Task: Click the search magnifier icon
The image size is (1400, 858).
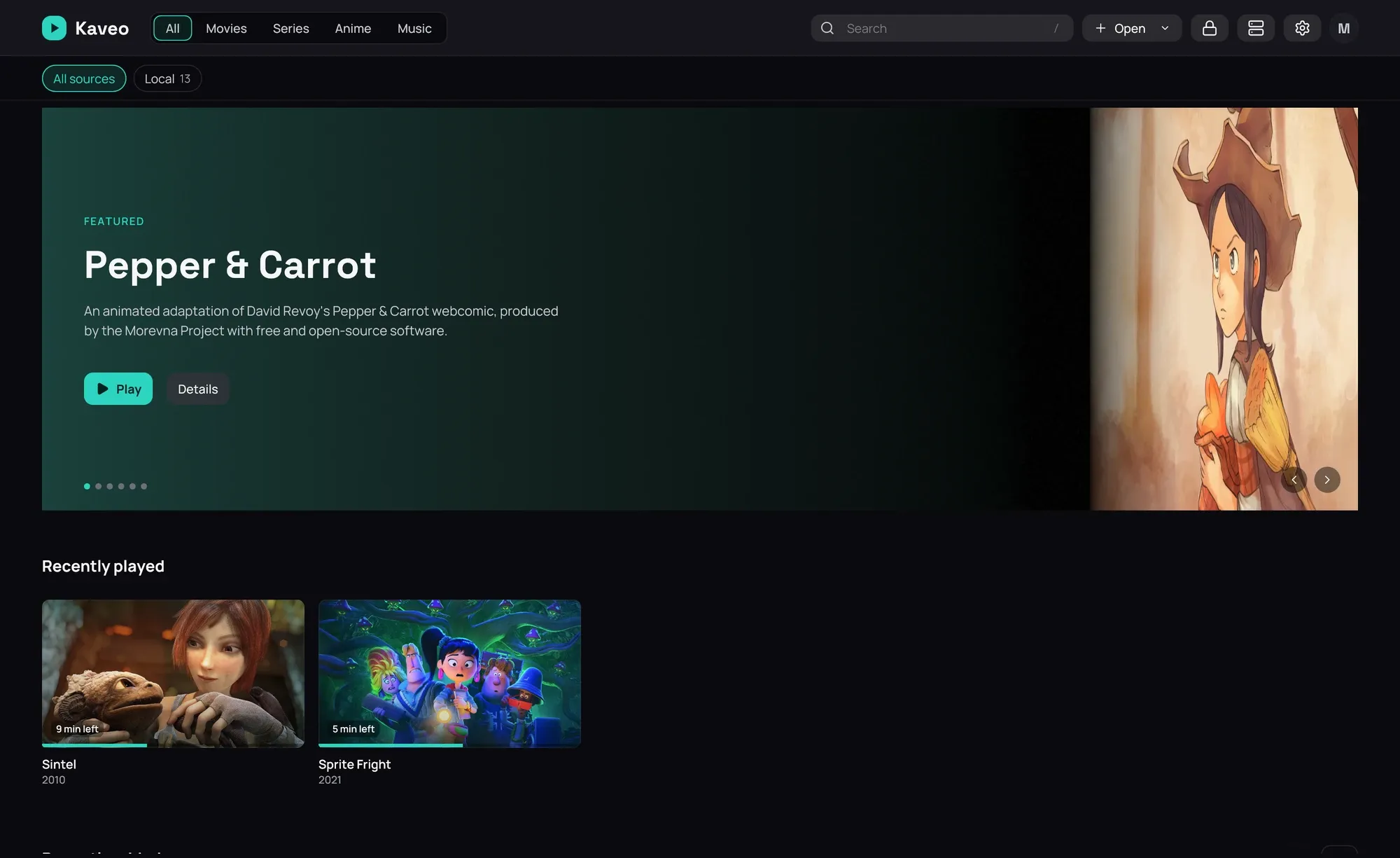Action: point(827,28)
